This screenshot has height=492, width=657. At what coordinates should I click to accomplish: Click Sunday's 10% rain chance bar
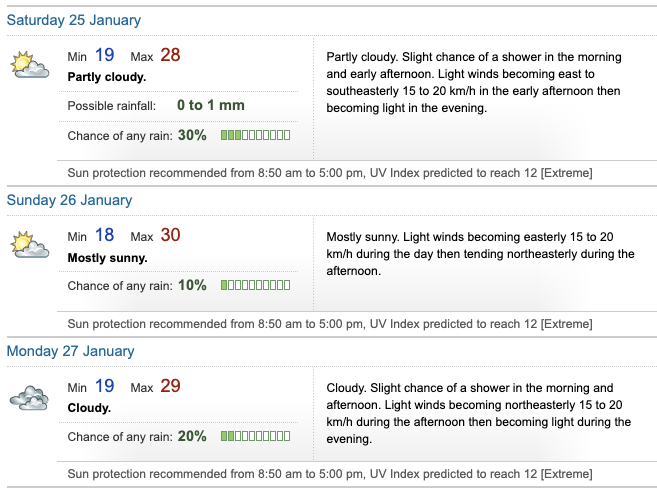click(x=255, y=286)
